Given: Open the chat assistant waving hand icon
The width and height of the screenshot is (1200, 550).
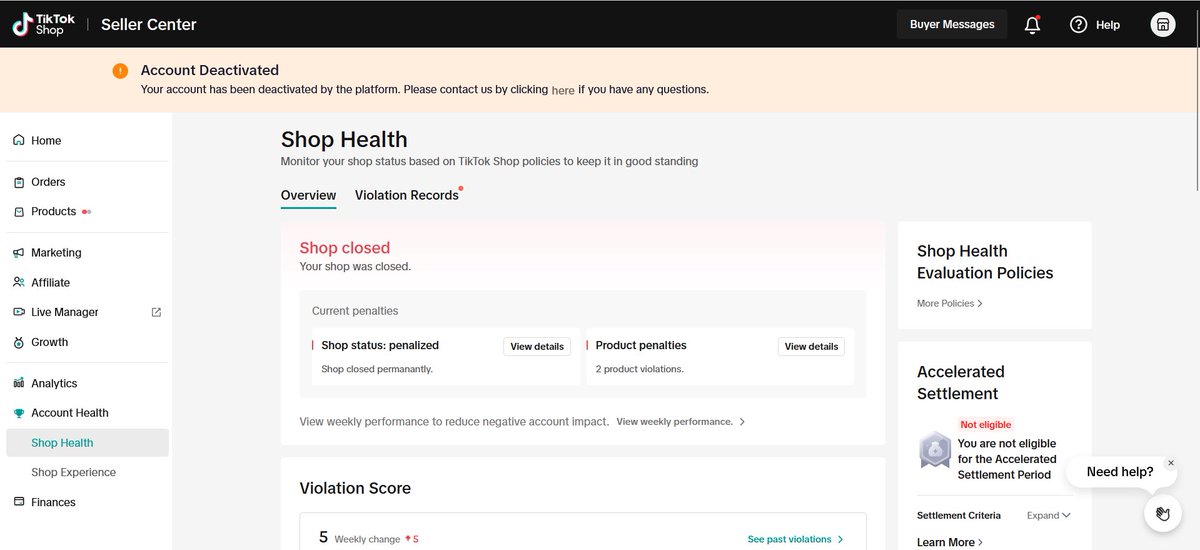Looking at the screenshot, I should pyautogui.click(x=1162, y=514).
